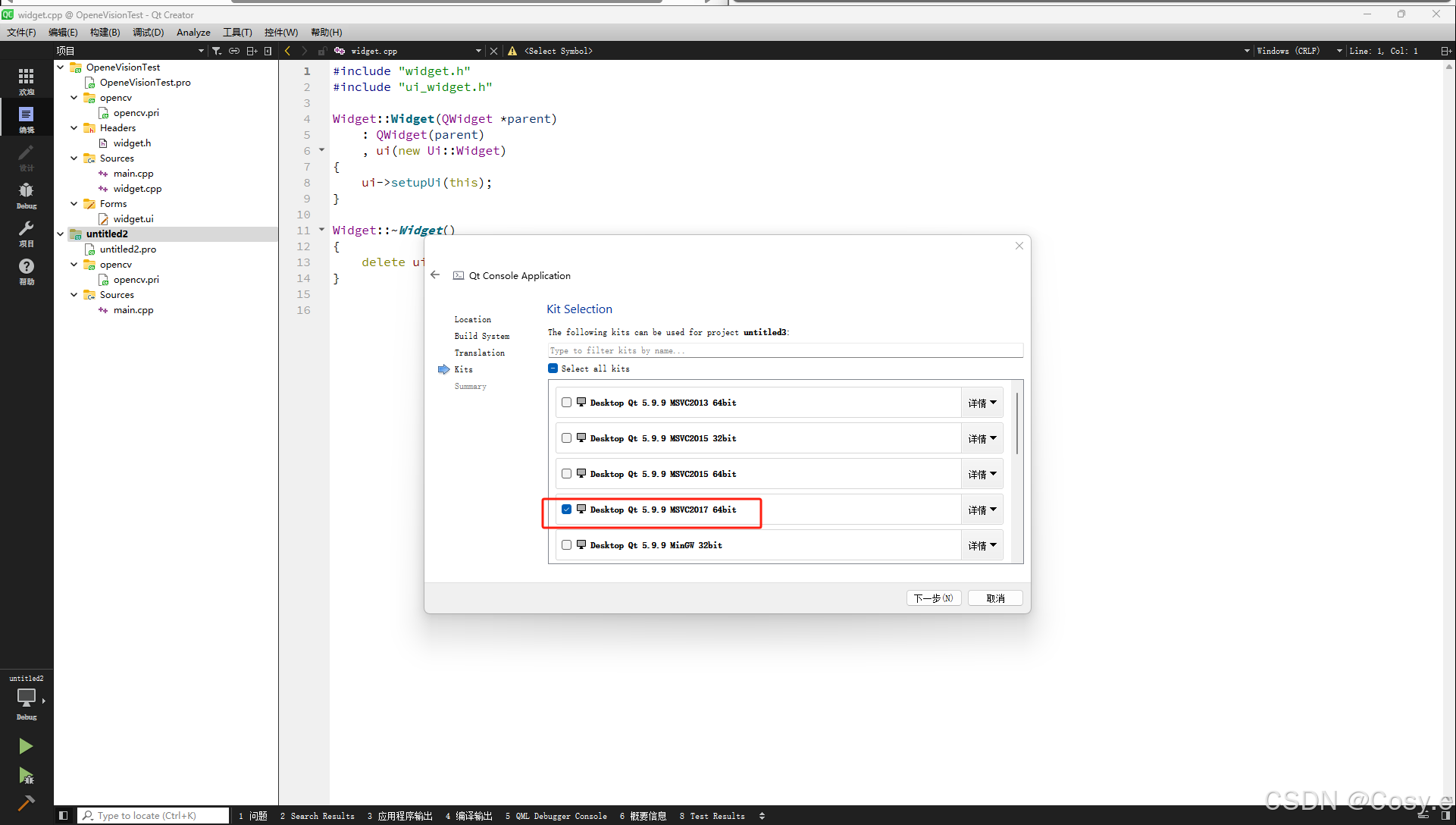Click the kit filter text field

[784, 350]
